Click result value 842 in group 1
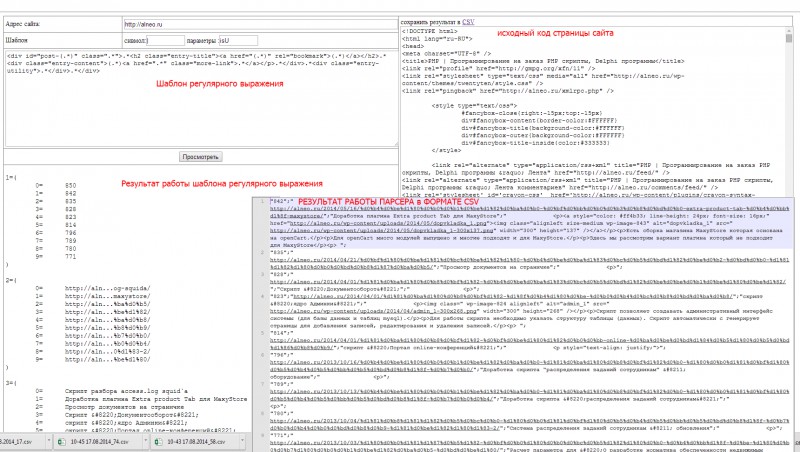 click(x=70, y=193)
